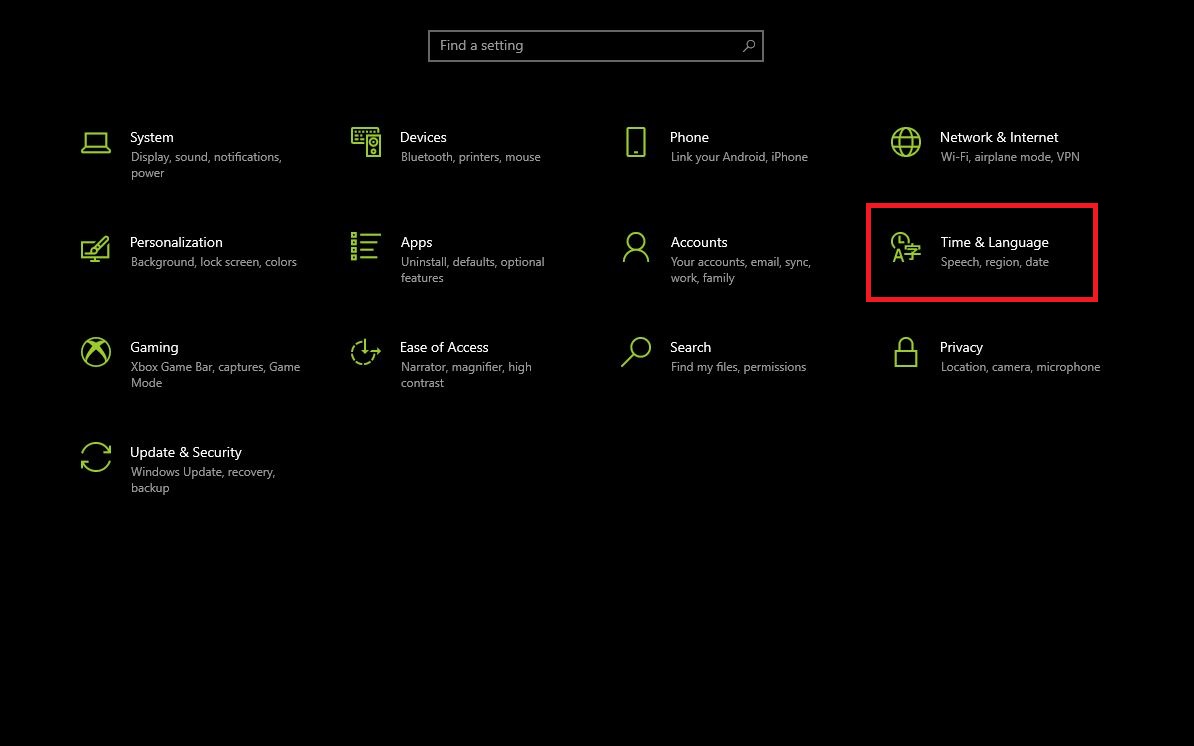Screen dimensions: 1194x746
Task: Click 'Bluetooth, printers, mouse' description
Action: (x=471, y=157)
